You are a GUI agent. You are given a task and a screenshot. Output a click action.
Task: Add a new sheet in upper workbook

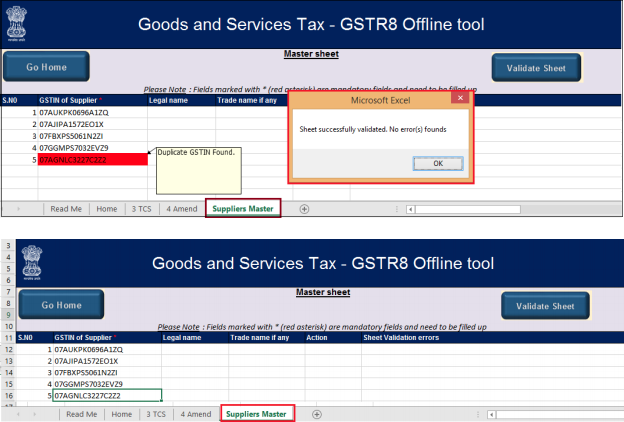tap(304, 209)
